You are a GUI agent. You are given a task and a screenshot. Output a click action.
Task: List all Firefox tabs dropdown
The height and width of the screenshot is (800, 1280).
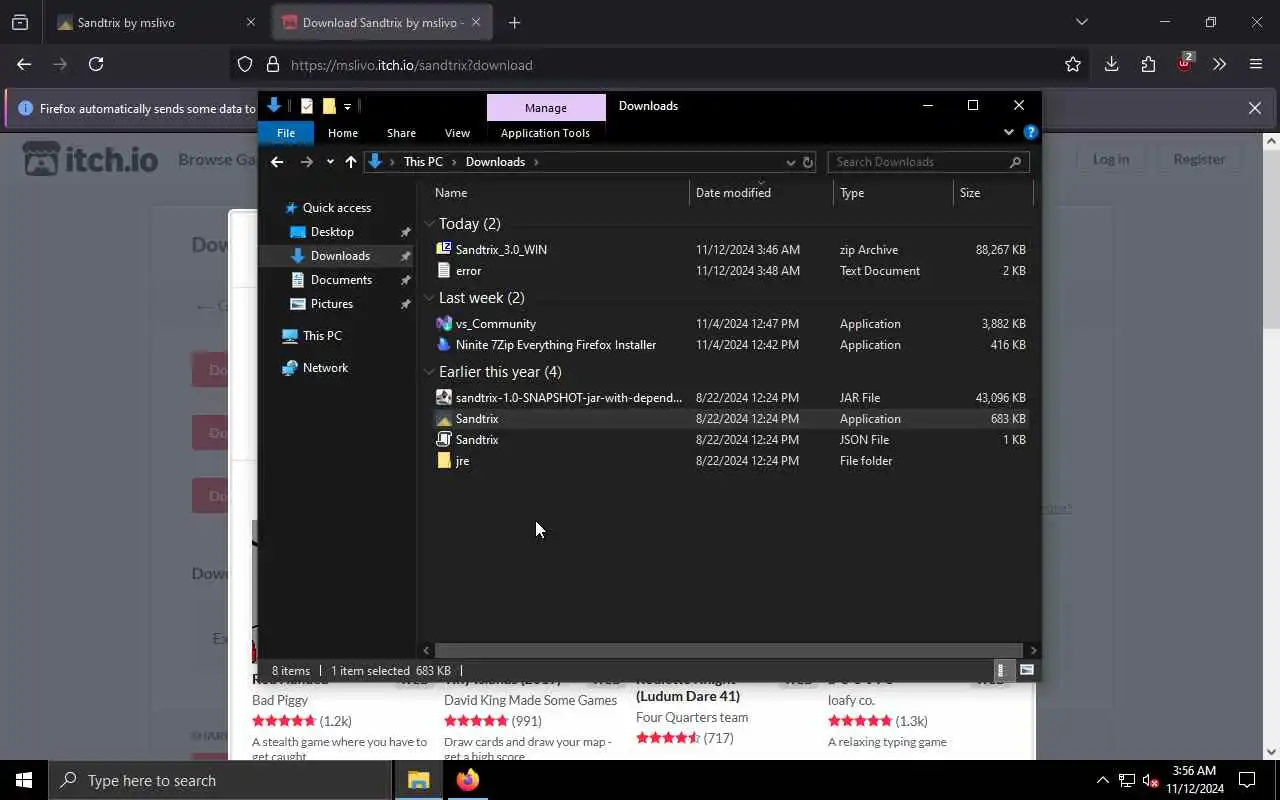pos(1081,22)
